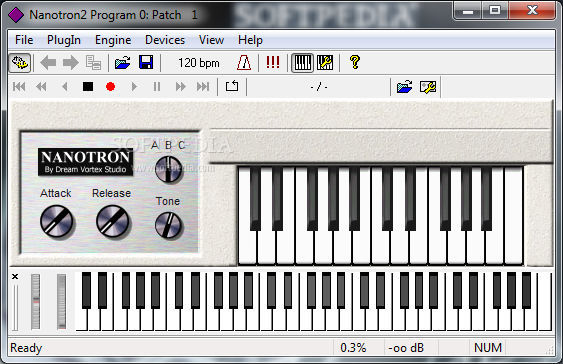Open player settings wrench icon in transport bar
This screenshot has width=563, height=364.
point(428,87)
